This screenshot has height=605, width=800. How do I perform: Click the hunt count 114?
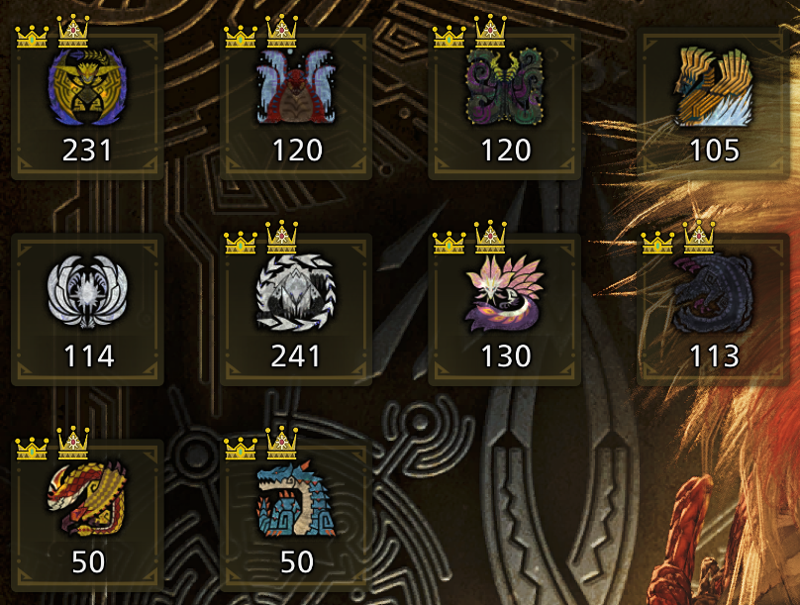pos(89,356)
